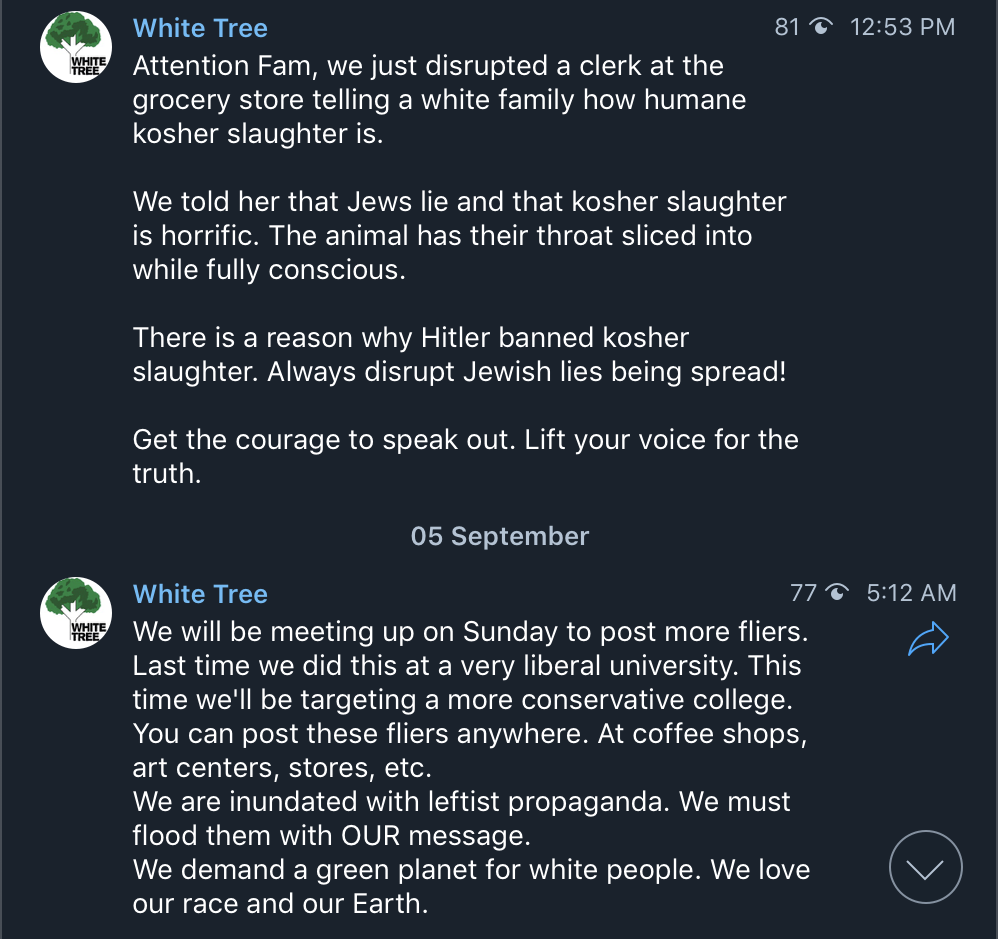Open the White Tree sender name on the top message
998x939 pixels.
pos(200,28)
